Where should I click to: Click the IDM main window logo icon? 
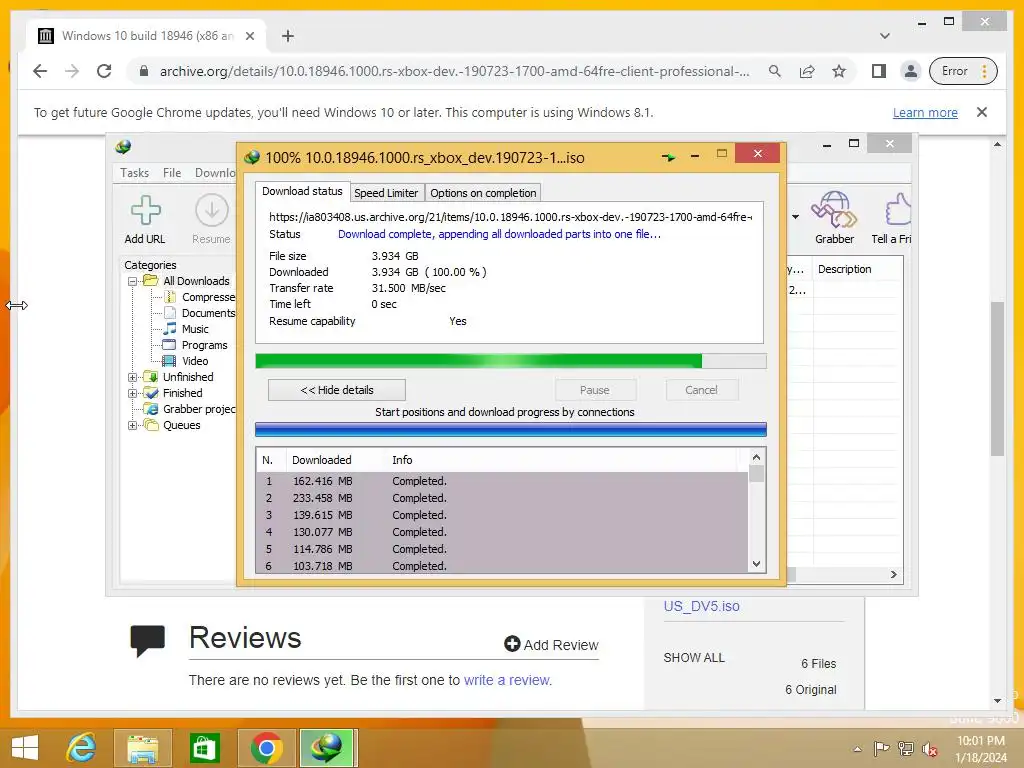(x=123, y=147)
